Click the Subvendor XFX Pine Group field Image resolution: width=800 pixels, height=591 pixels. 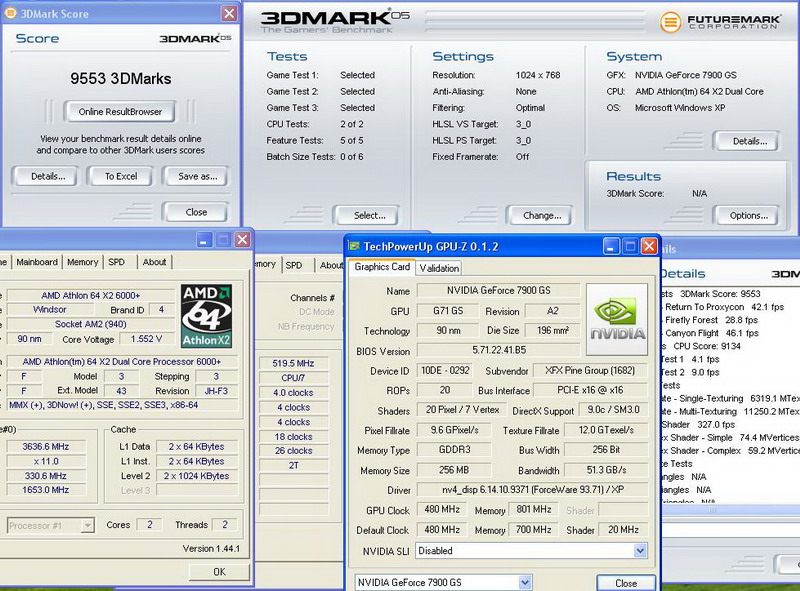(590, 371)
